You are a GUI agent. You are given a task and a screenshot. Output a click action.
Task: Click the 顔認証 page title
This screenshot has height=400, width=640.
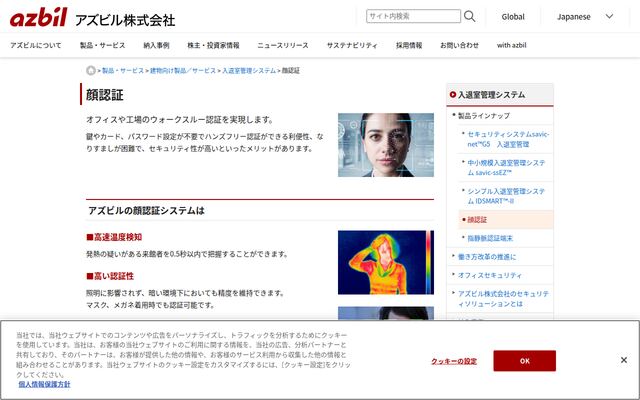click(104, 95)
